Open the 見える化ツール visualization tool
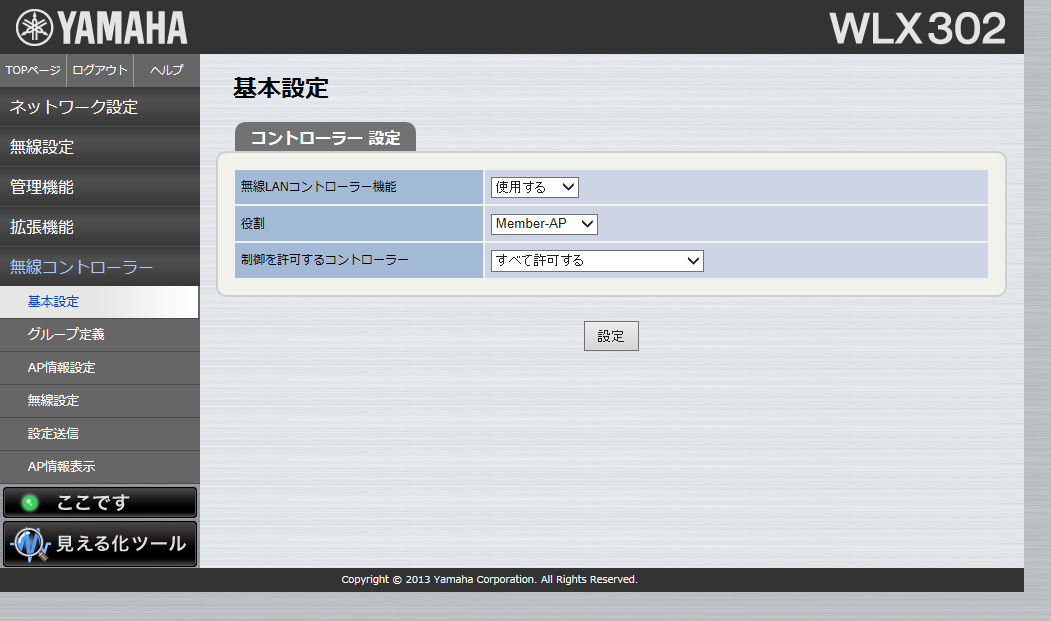This screenshot has width=1051, height=621. click(100, 544)
